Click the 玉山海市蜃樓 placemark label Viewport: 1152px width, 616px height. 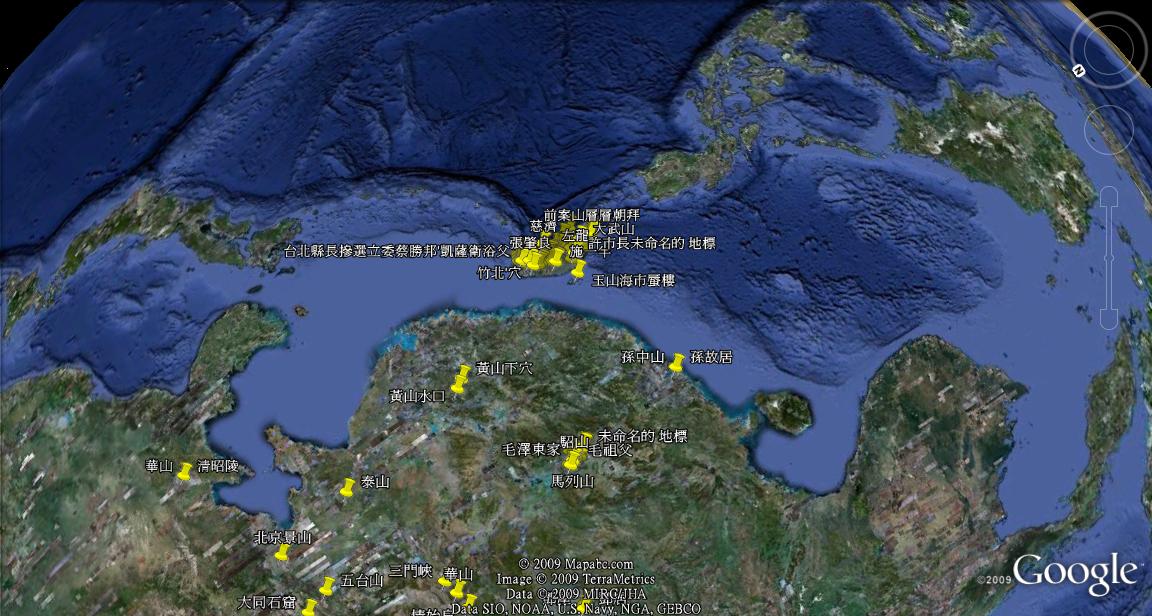click(633, 280)
